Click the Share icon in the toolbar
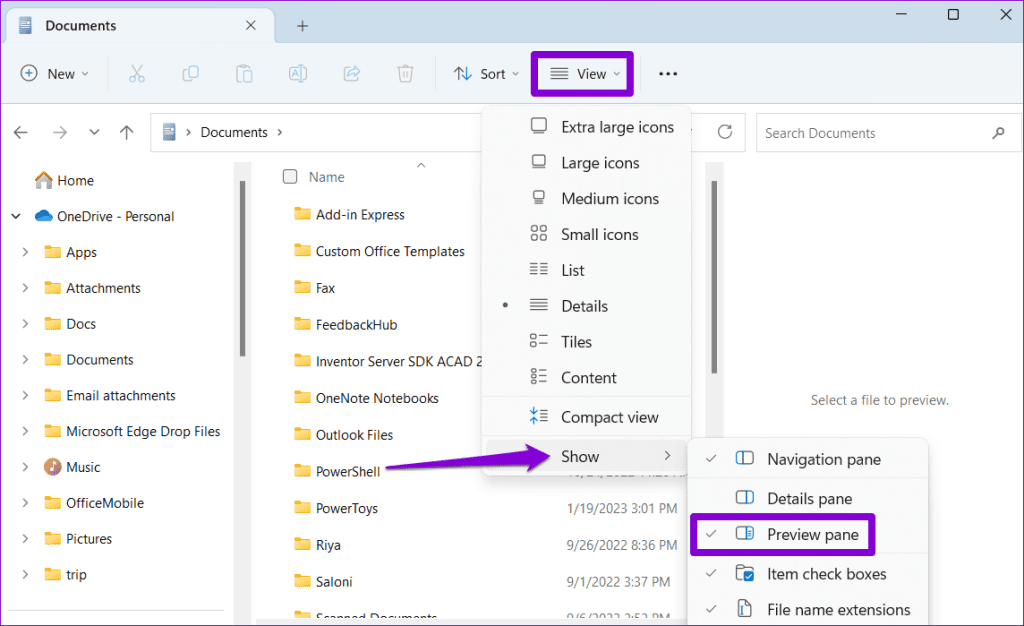The image size is (1024, 626). [x=351, y=73]
